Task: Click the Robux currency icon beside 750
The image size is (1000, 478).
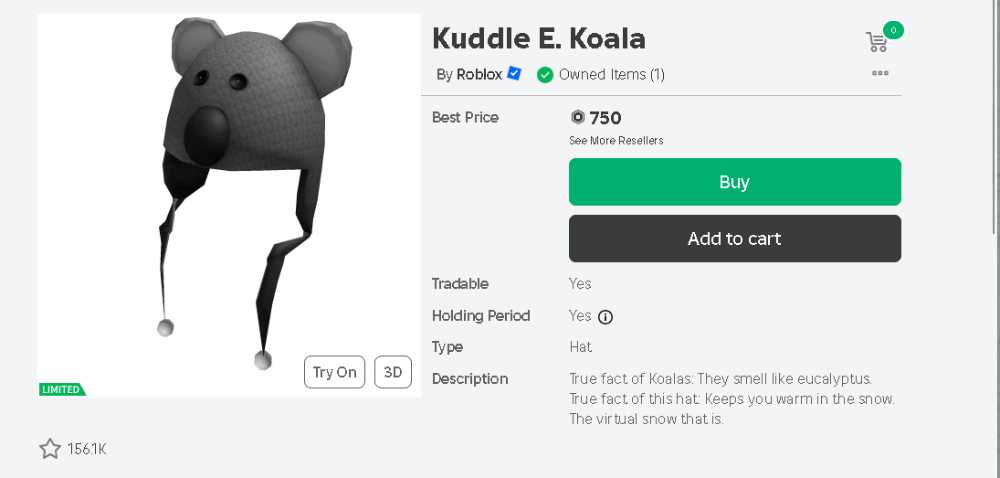Action: click(577, 117)
